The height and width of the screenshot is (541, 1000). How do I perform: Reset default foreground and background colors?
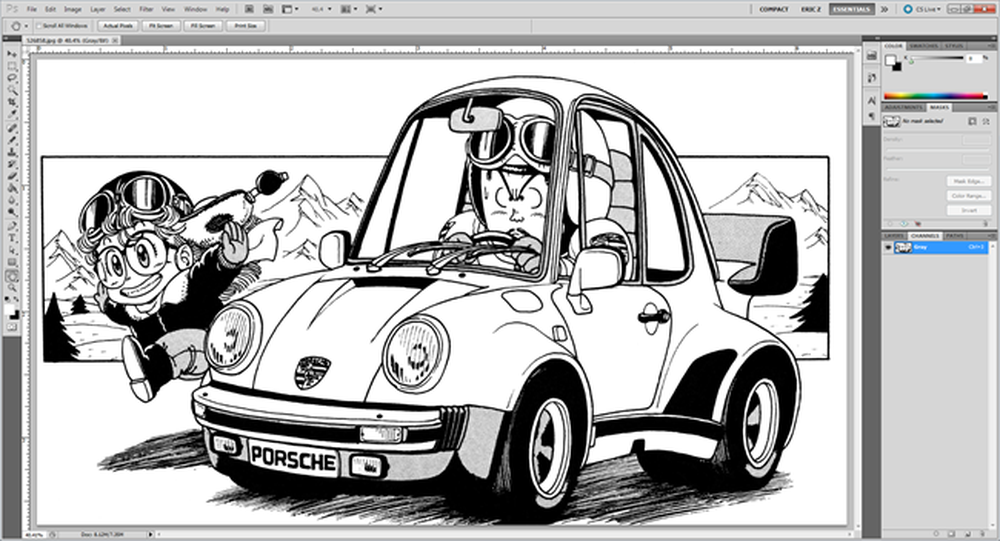(x=8, y=299)
